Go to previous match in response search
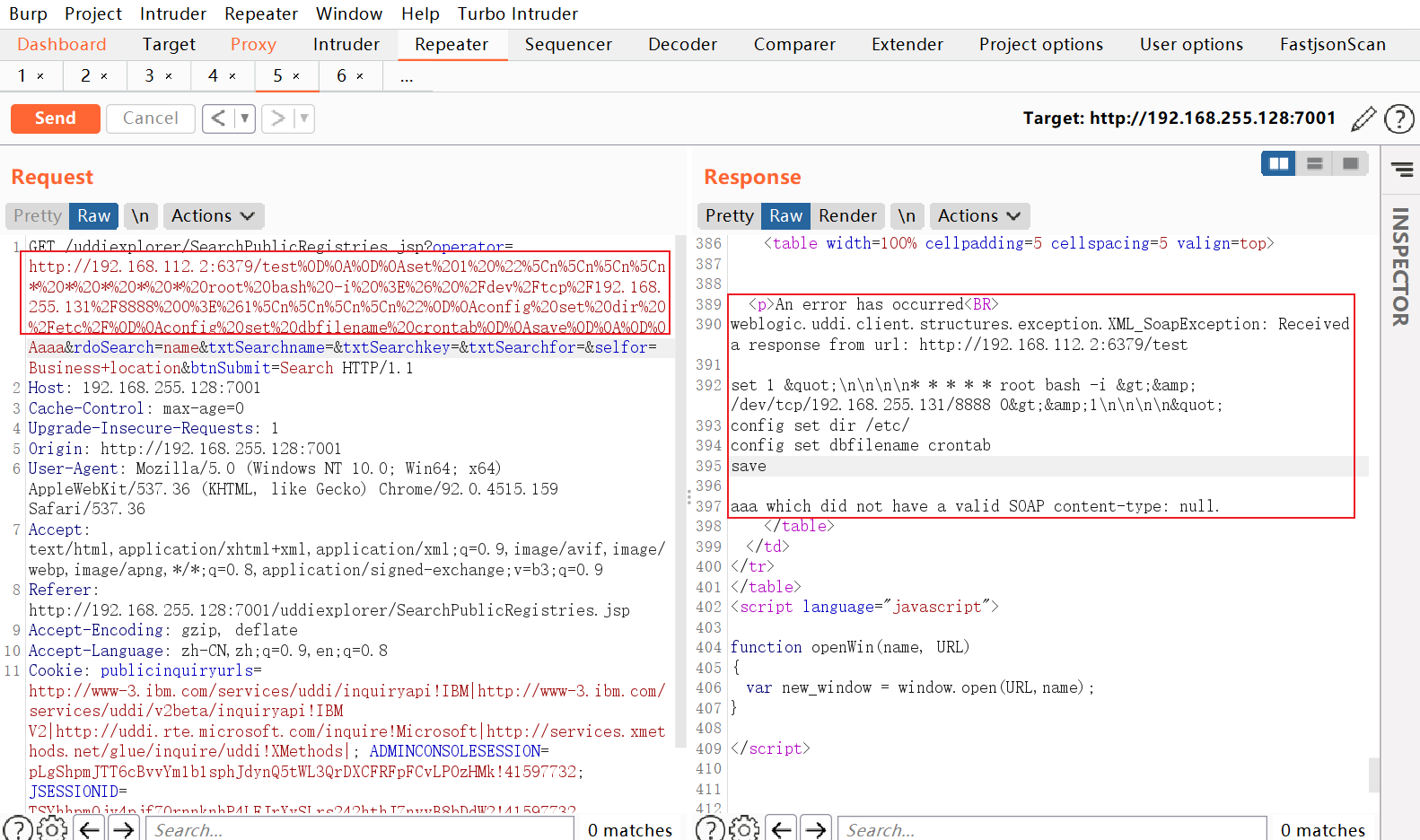 (782, 829)
